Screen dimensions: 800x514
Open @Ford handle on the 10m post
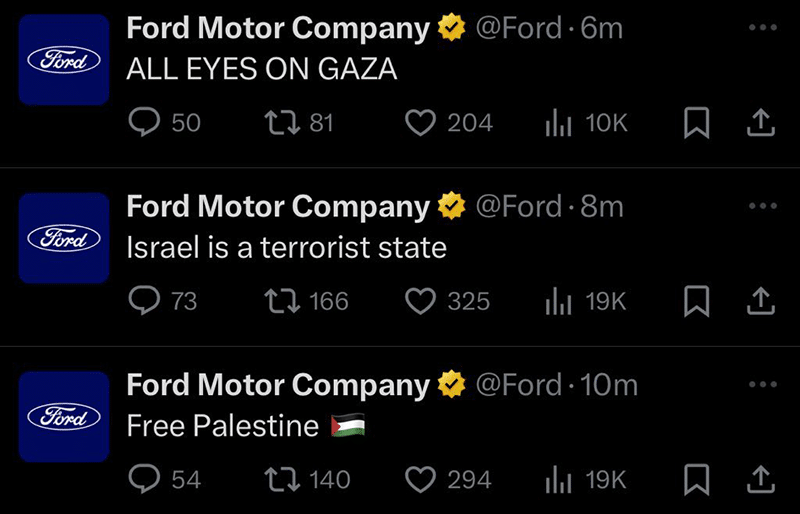tap(519, 385)
